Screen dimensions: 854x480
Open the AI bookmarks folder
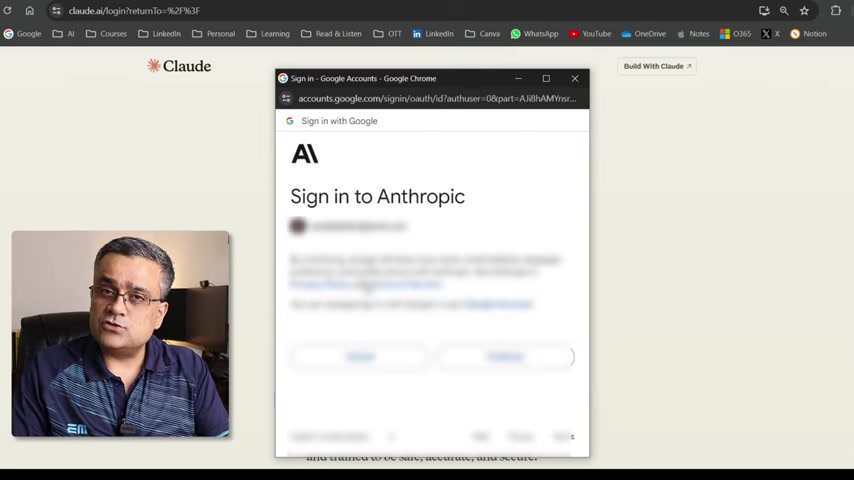click(64, 34)
